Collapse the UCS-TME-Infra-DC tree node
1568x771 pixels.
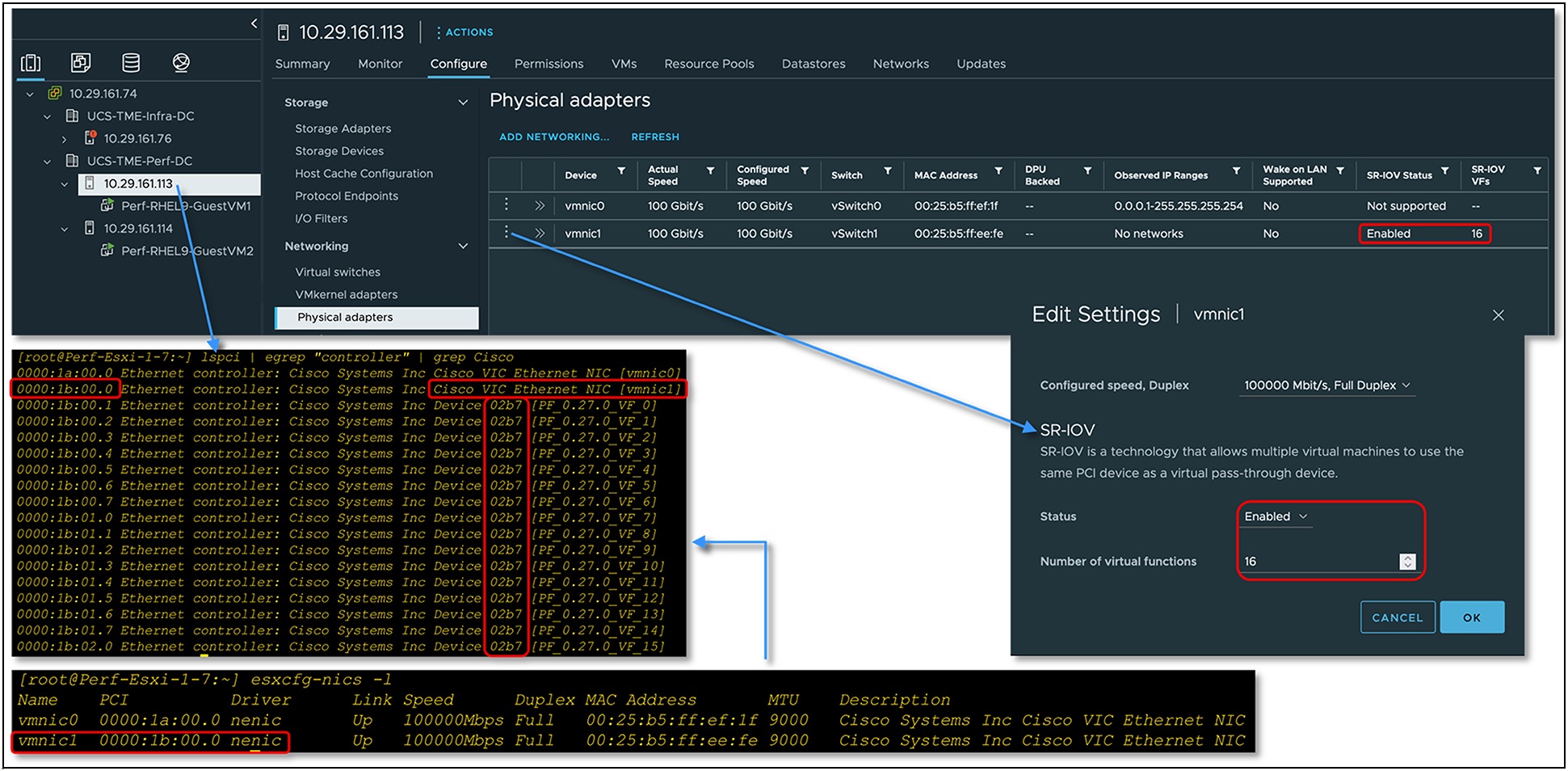tap(47, 116)
